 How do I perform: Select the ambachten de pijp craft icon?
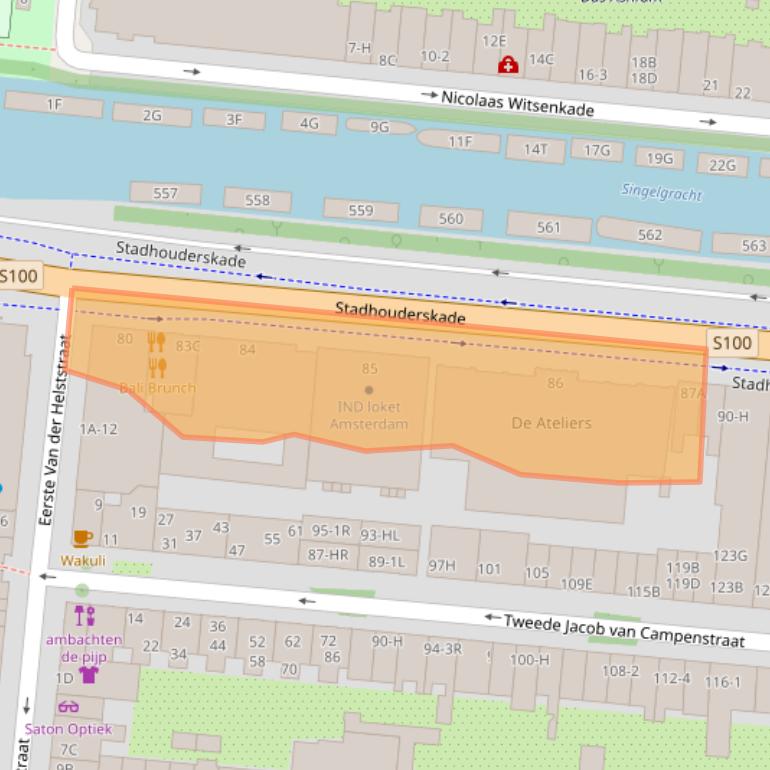(x=84, y=616)
